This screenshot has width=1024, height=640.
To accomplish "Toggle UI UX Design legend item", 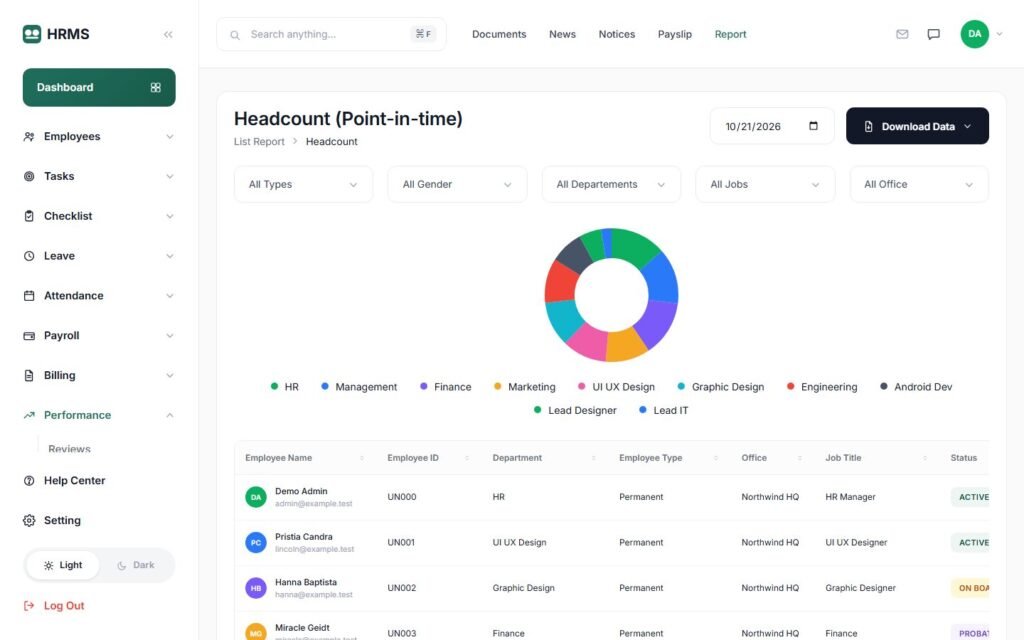I will point(616,387).
